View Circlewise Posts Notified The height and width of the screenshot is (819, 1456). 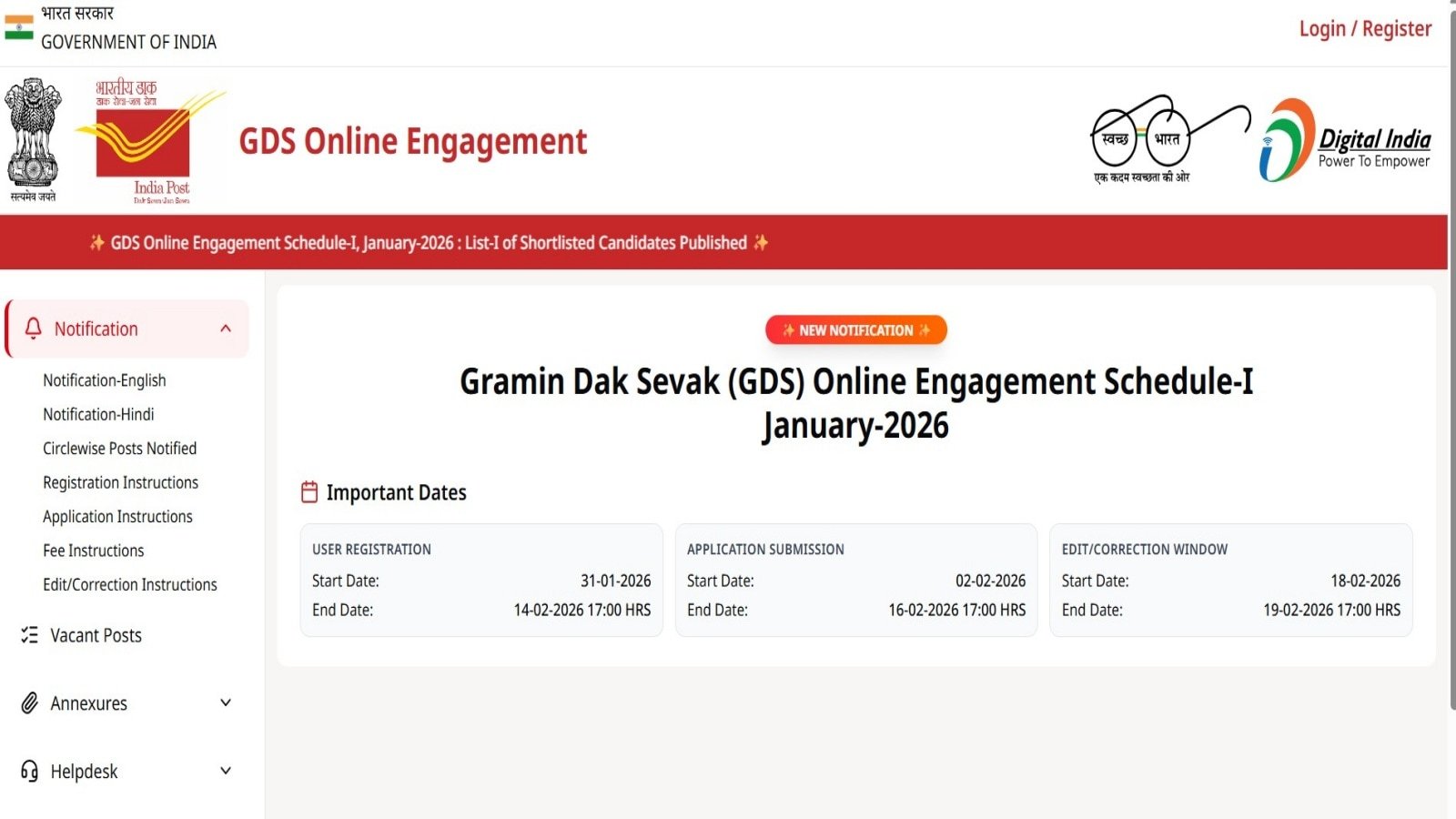click(x=119, y=449)
